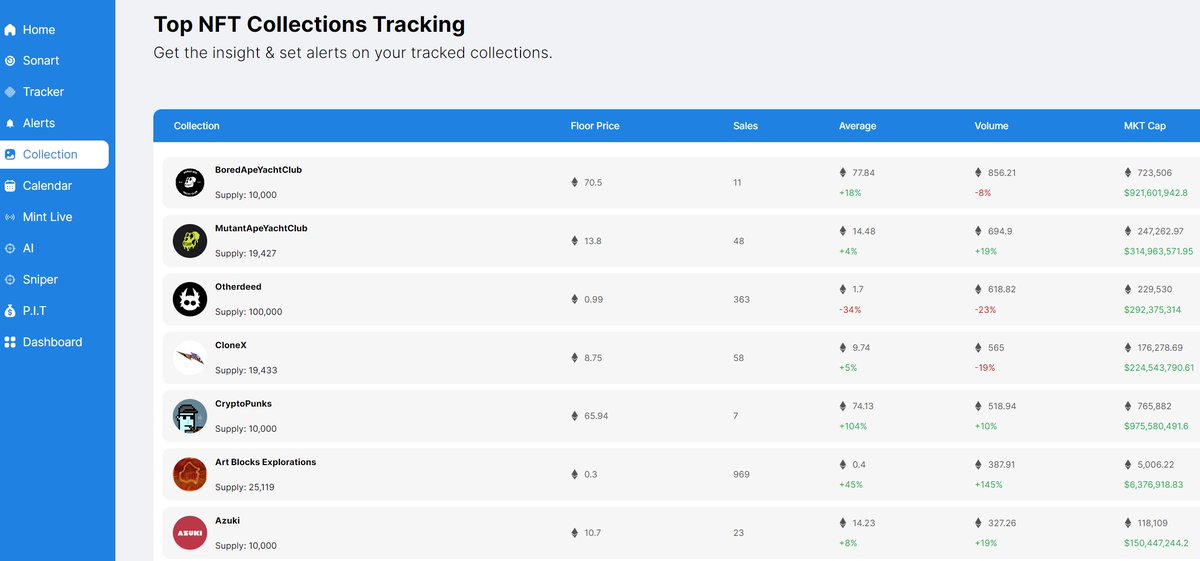Viewport: 1200px width, 561px height.
Task: Sort by the Sales column header
Action: [x=745, y=126]
